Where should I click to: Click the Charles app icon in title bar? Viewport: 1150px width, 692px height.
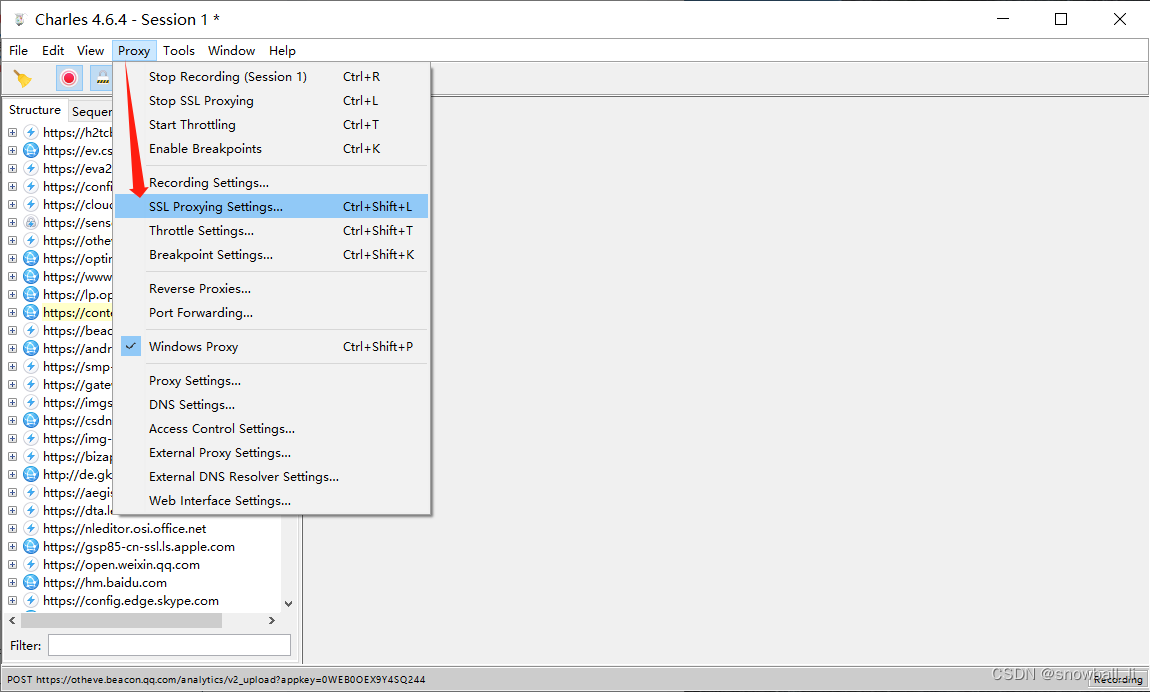(x=20, y=20)
